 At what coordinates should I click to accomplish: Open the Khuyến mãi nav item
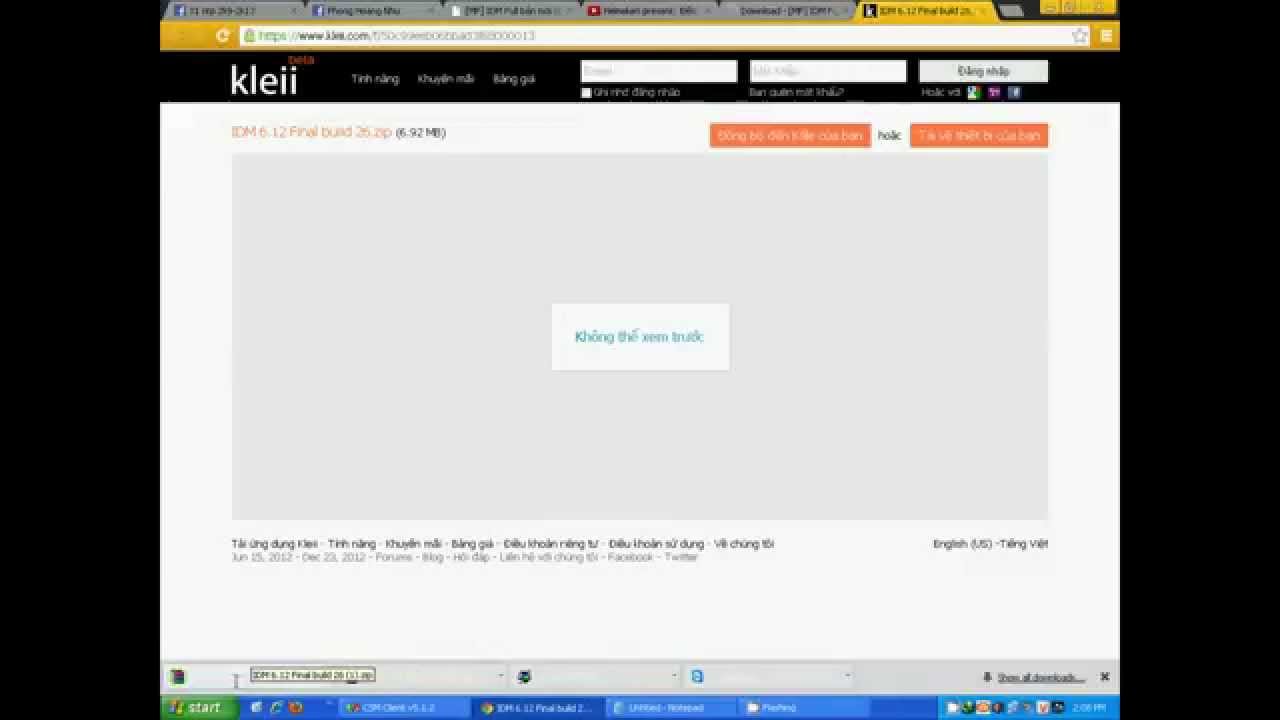446,78
